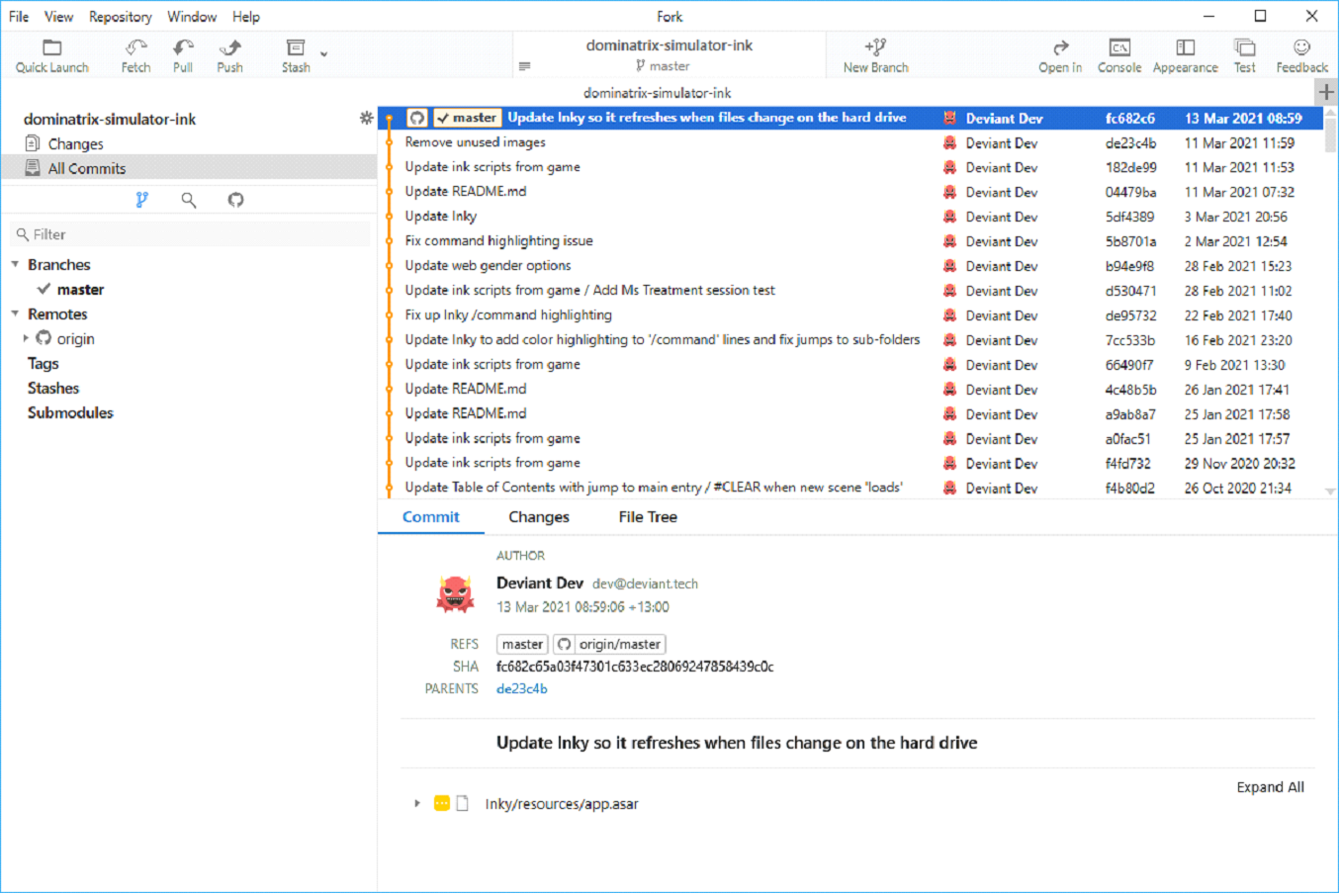
Task: Click modified file status icon for app.asar
Action: coord(442,804)
